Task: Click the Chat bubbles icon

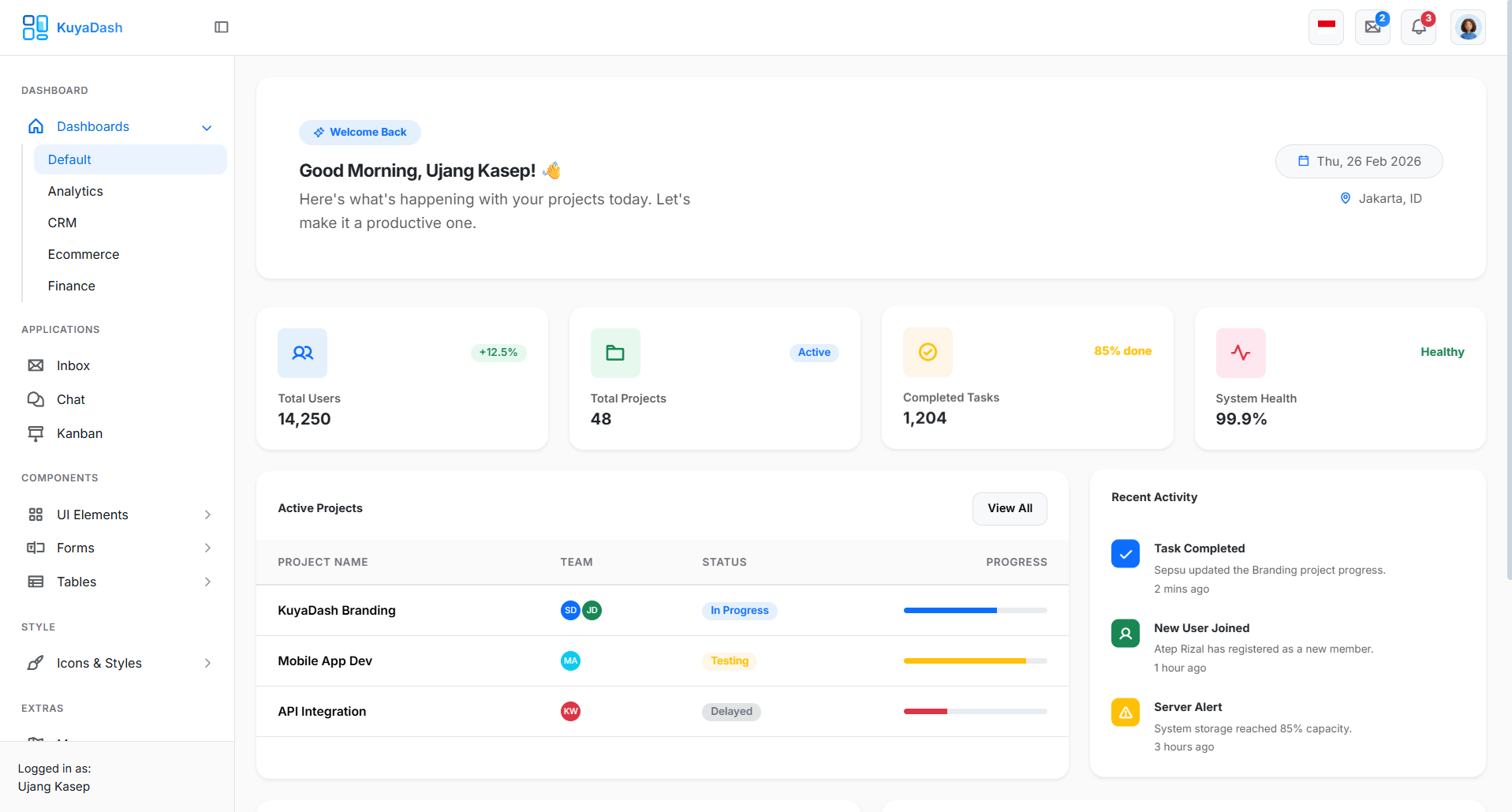Action: pos(35,399)
